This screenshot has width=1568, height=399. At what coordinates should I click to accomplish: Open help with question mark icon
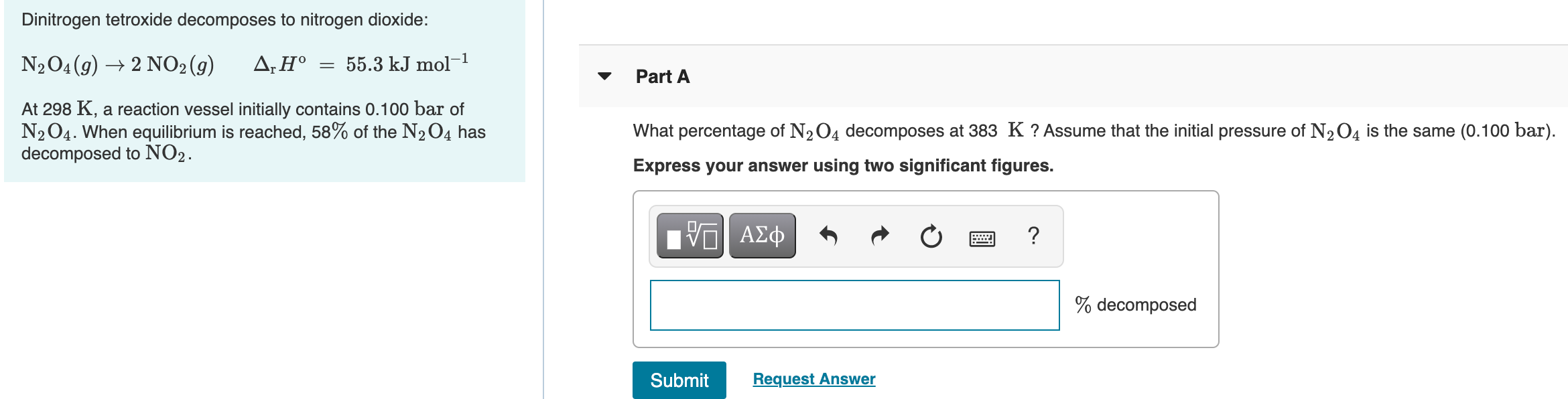[1033, 236]
